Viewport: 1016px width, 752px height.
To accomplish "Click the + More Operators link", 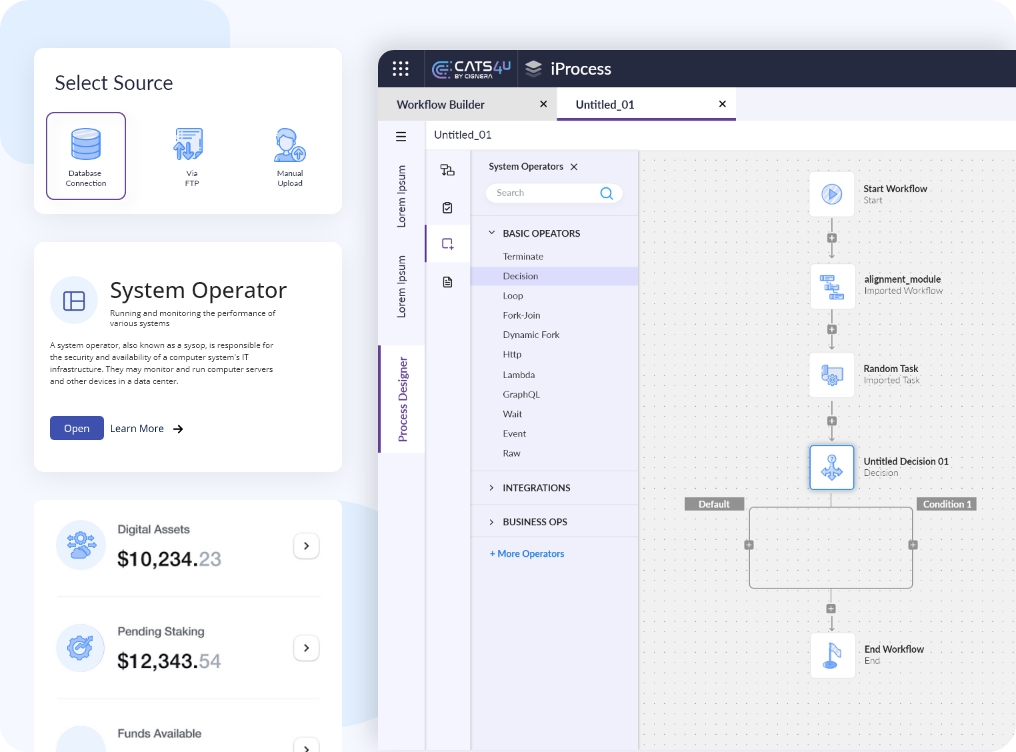I will point(527,554).
